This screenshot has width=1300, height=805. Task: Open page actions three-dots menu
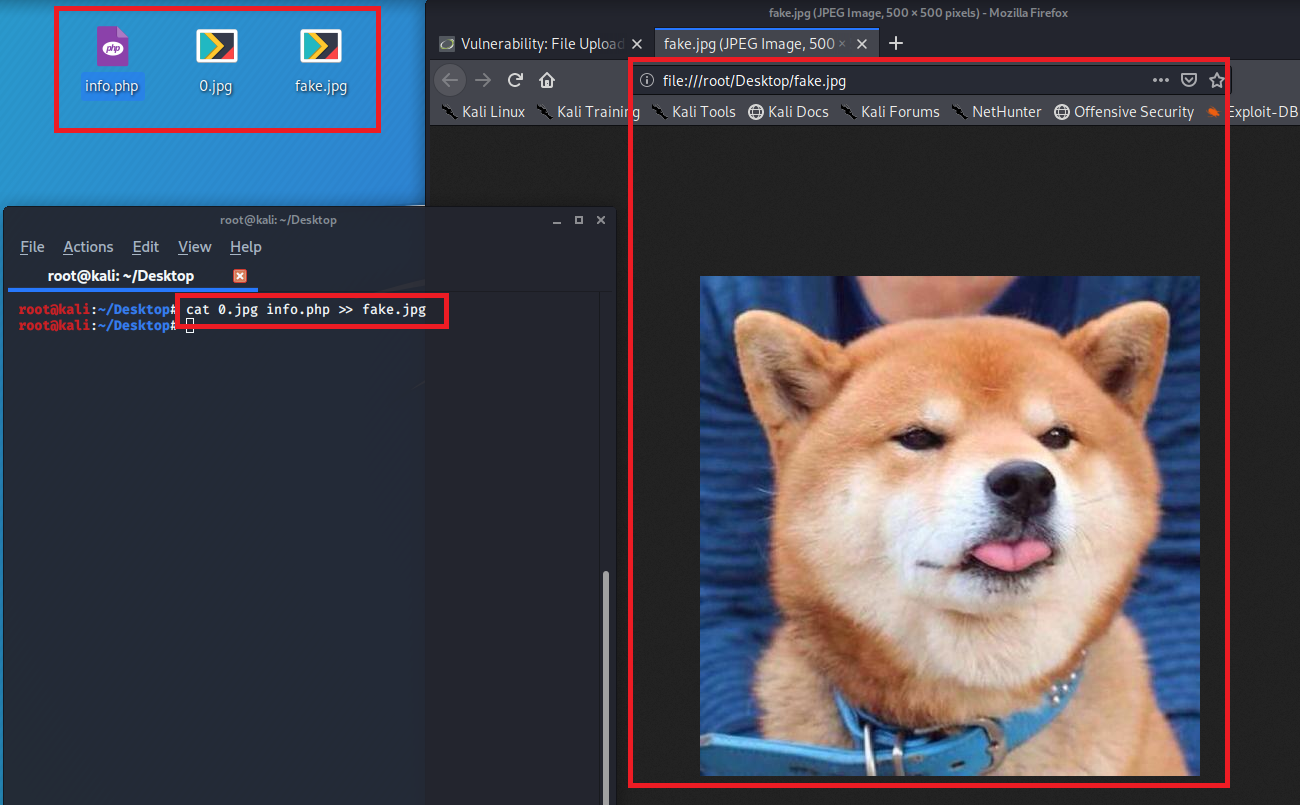(x=1160, y=81)
